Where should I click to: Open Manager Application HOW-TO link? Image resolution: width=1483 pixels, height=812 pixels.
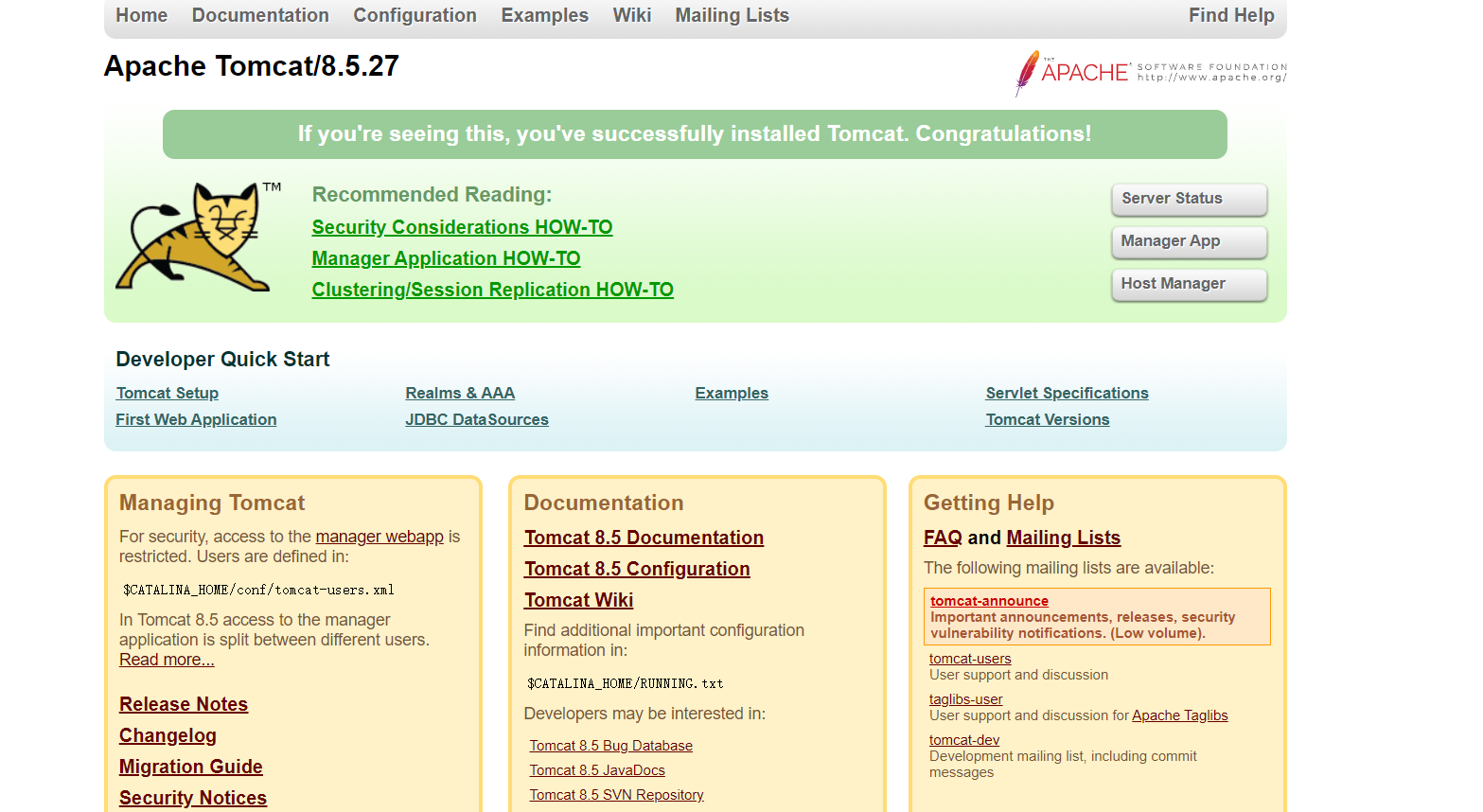(446, 258)
